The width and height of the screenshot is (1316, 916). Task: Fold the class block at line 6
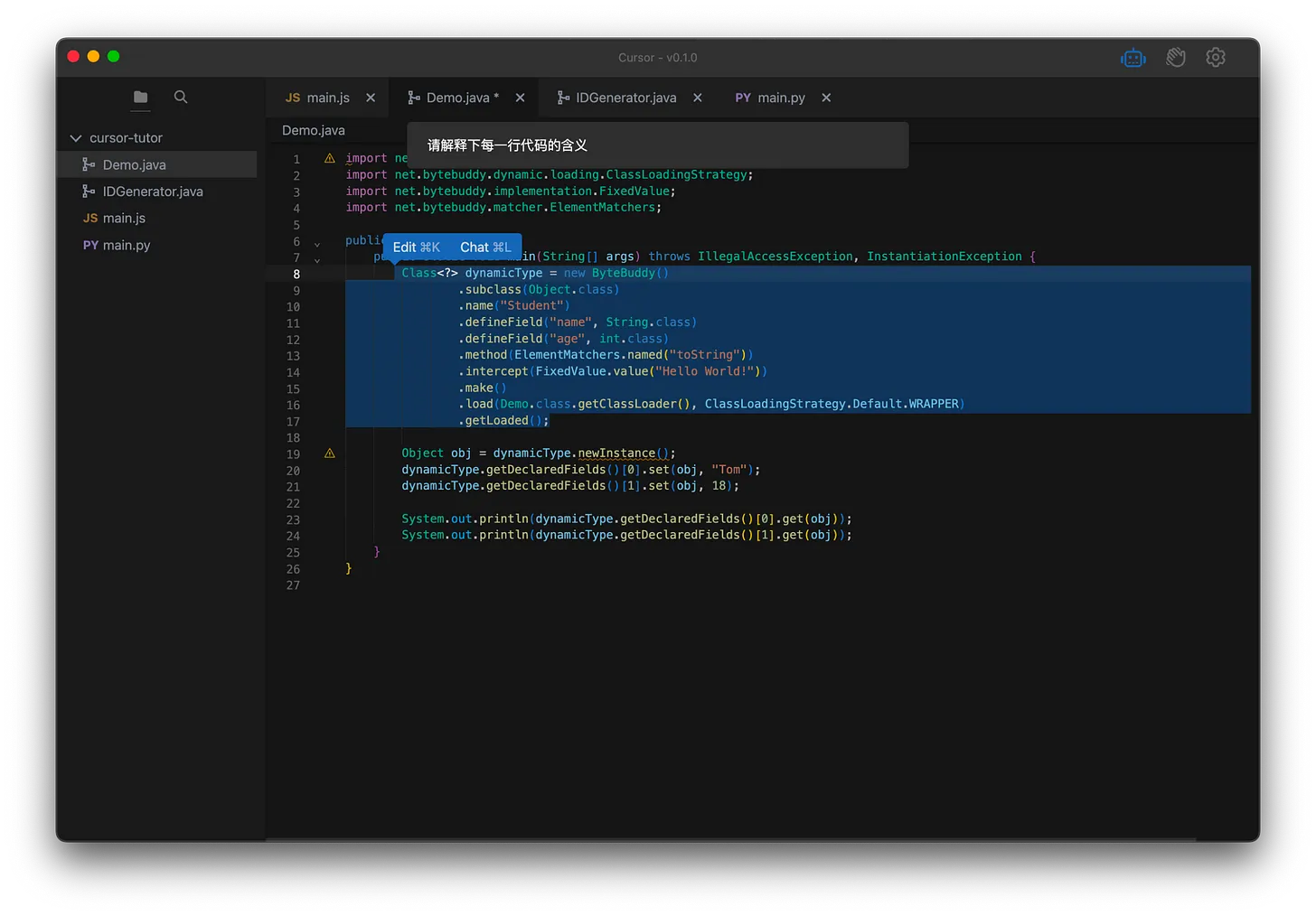pos(317,244)
